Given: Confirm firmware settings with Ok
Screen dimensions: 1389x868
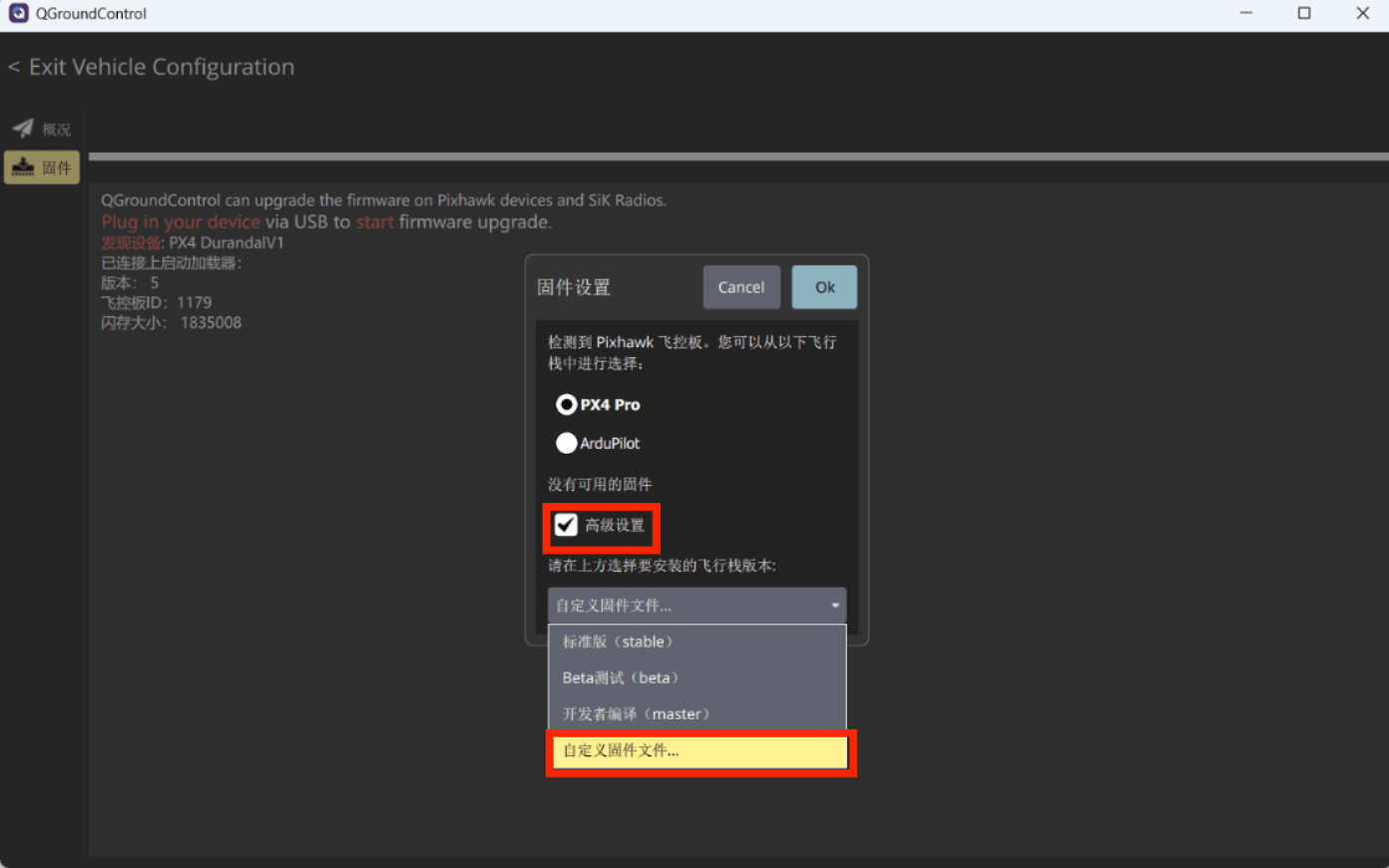Looking at the screenshot, I should point(824,287).
